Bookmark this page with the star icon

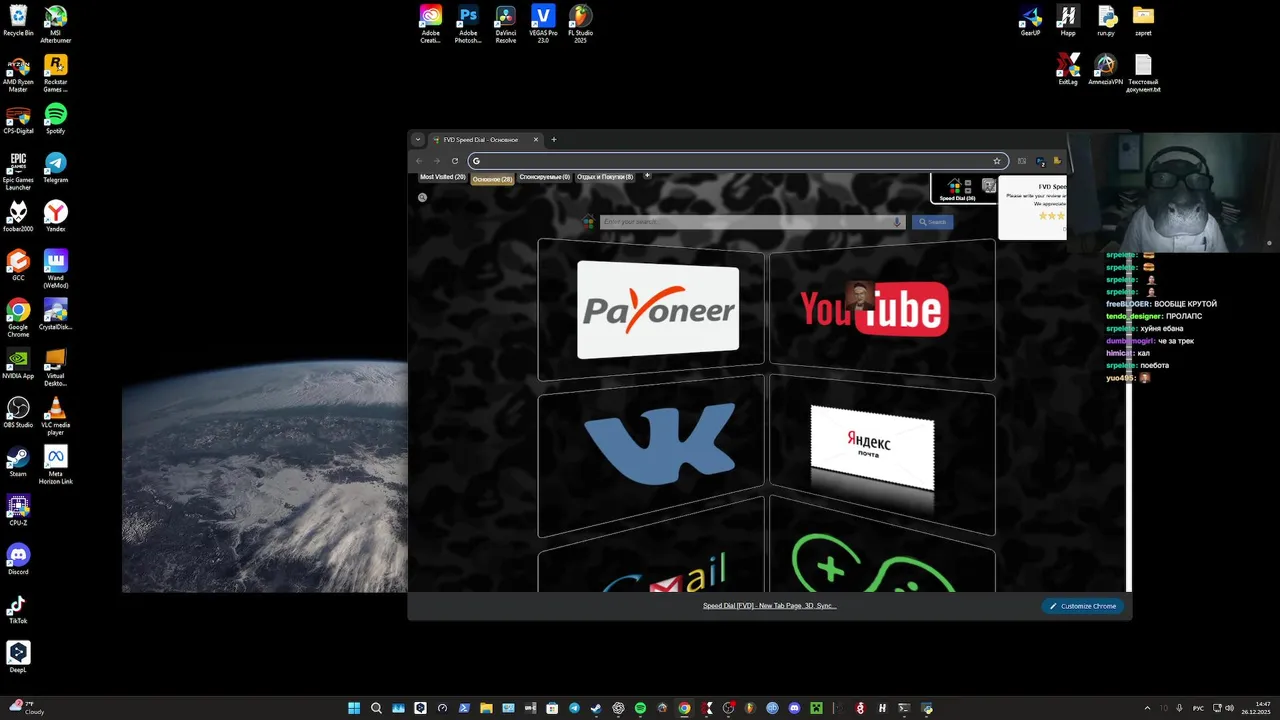[996, 161]
